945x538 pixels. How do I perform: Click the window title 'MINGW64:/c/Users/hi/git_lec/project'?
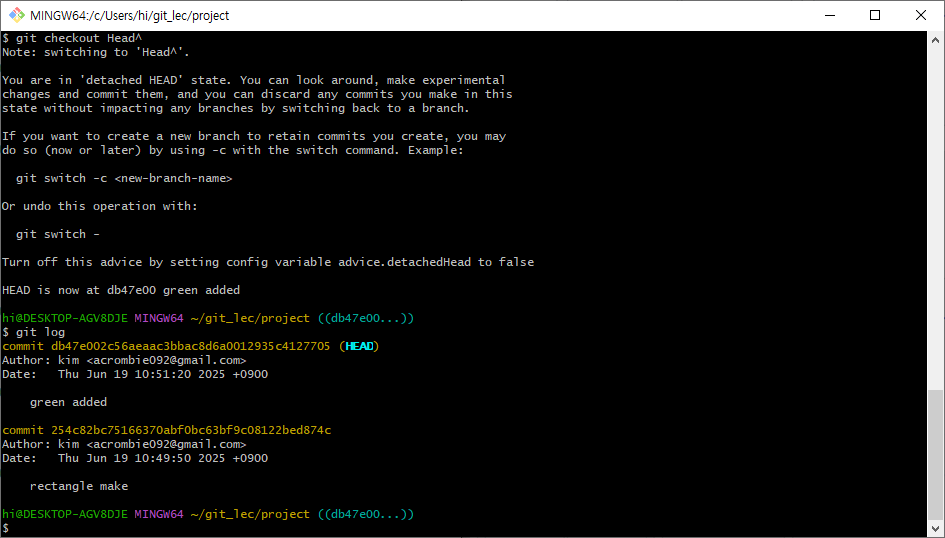(129, 16)
